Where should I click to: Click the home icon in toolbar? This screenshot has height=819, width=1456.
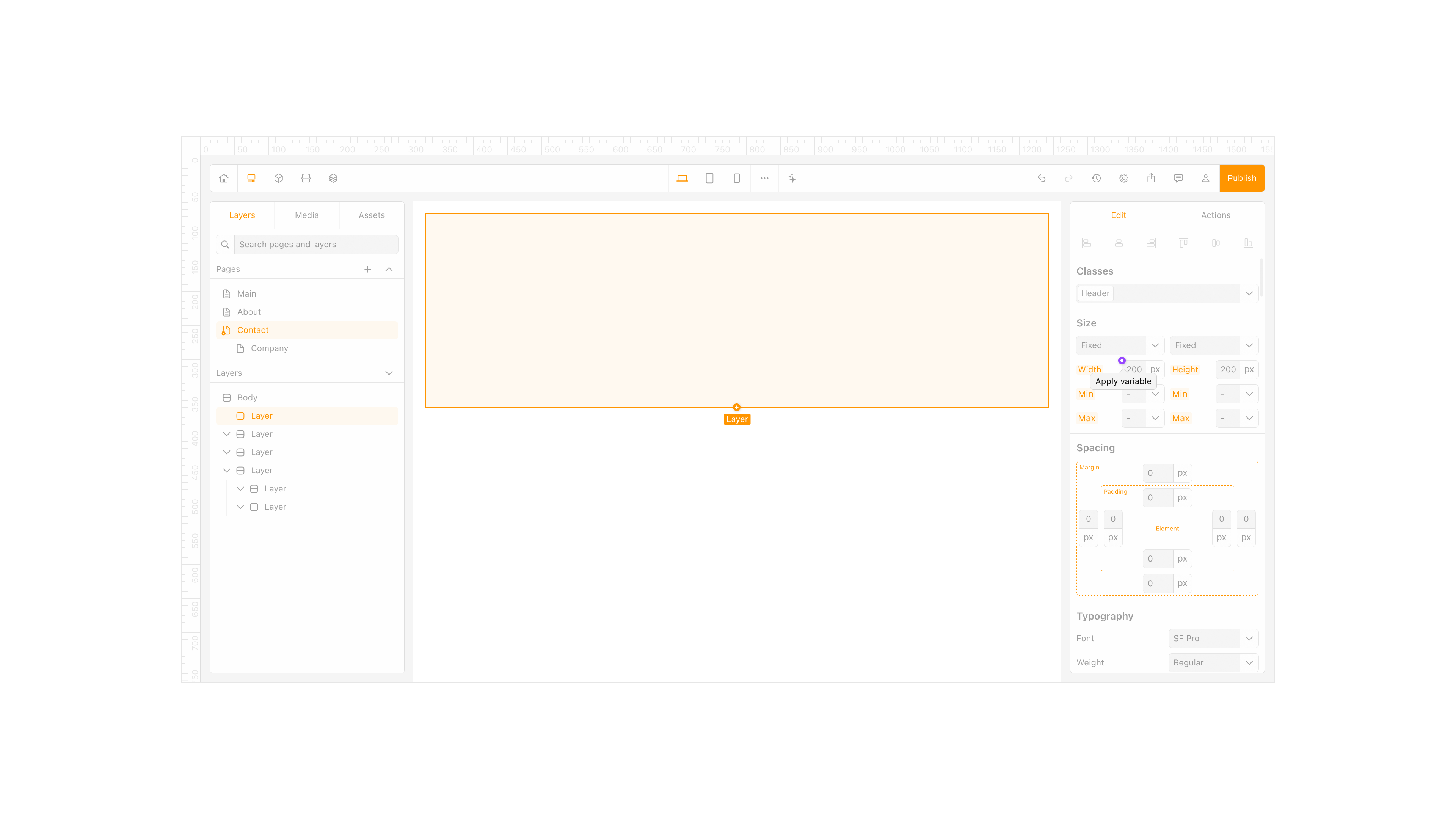pos(224,178)
